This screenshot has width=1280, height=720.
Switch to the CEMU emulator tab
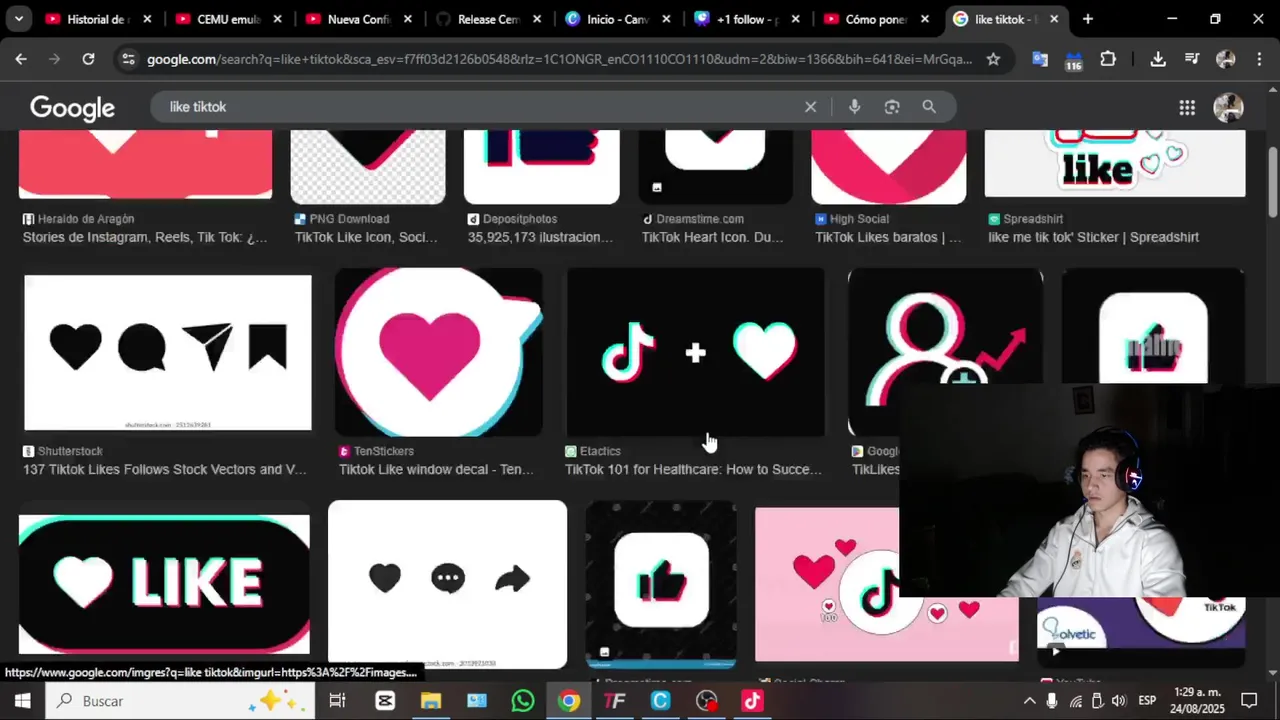point(227,19)
